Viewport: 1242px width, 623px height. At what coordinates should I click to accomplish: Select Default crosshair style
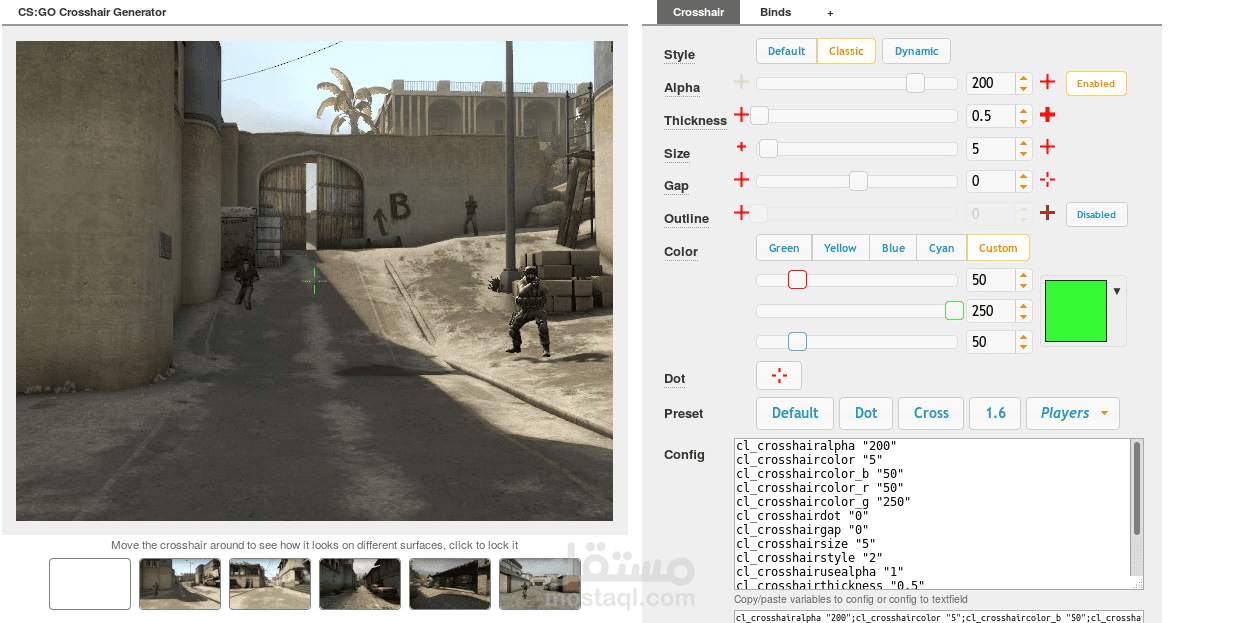786,51
